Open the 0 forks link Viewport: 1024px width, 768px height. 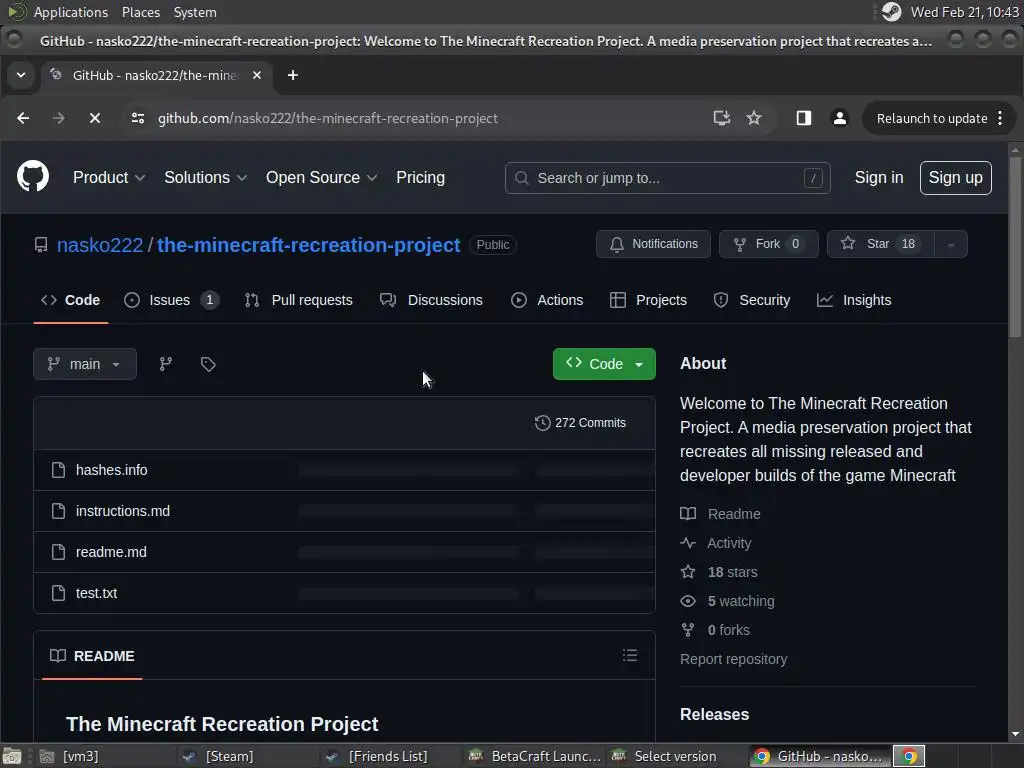click(728, 630)
